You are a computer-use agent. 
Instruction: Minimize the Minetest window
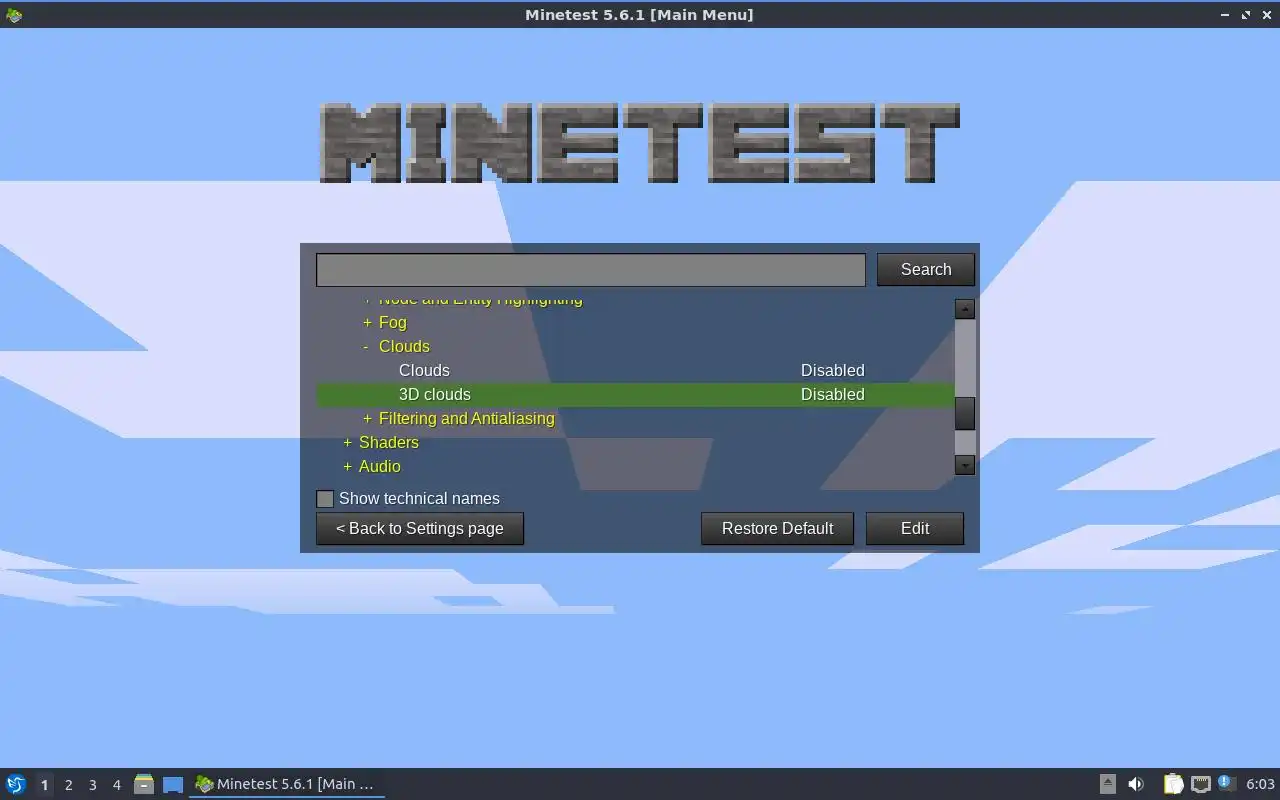pos(1225,15)
